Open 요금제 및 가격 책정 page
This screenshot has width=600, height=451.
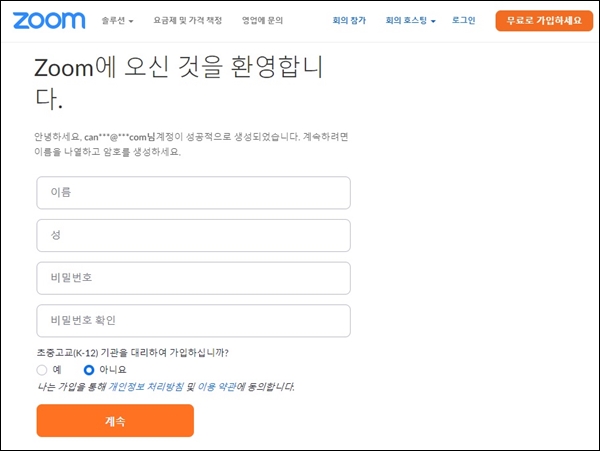tap(188, 20)
